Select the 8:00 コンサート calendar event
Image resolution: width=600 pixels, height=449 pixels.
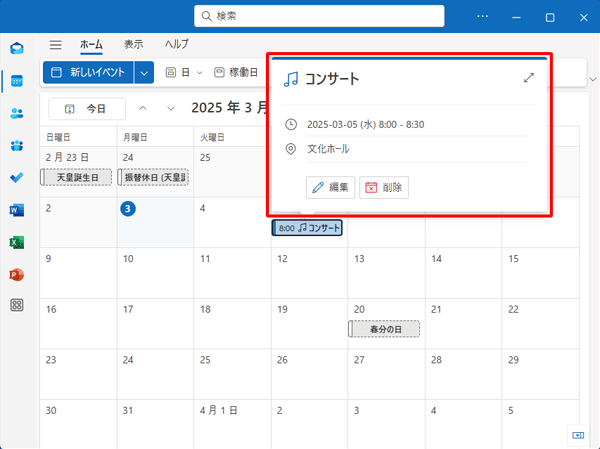point(307,228)
